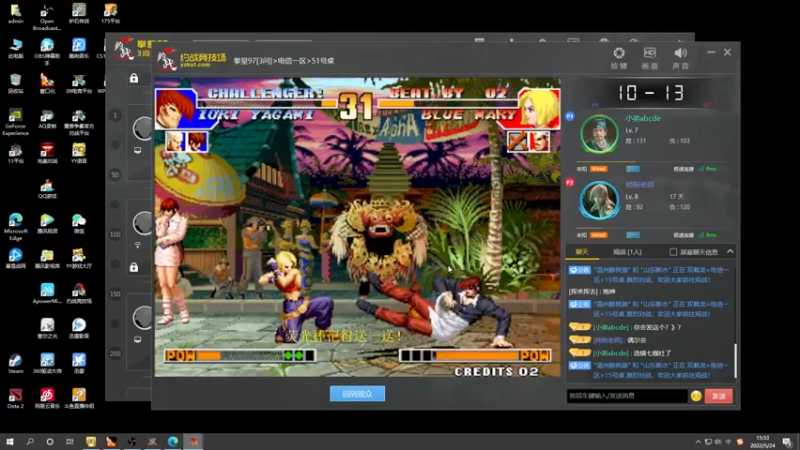Open the notification center in system tray
Viewport: 800px width, 450px height.
click(x=788, y=442)
